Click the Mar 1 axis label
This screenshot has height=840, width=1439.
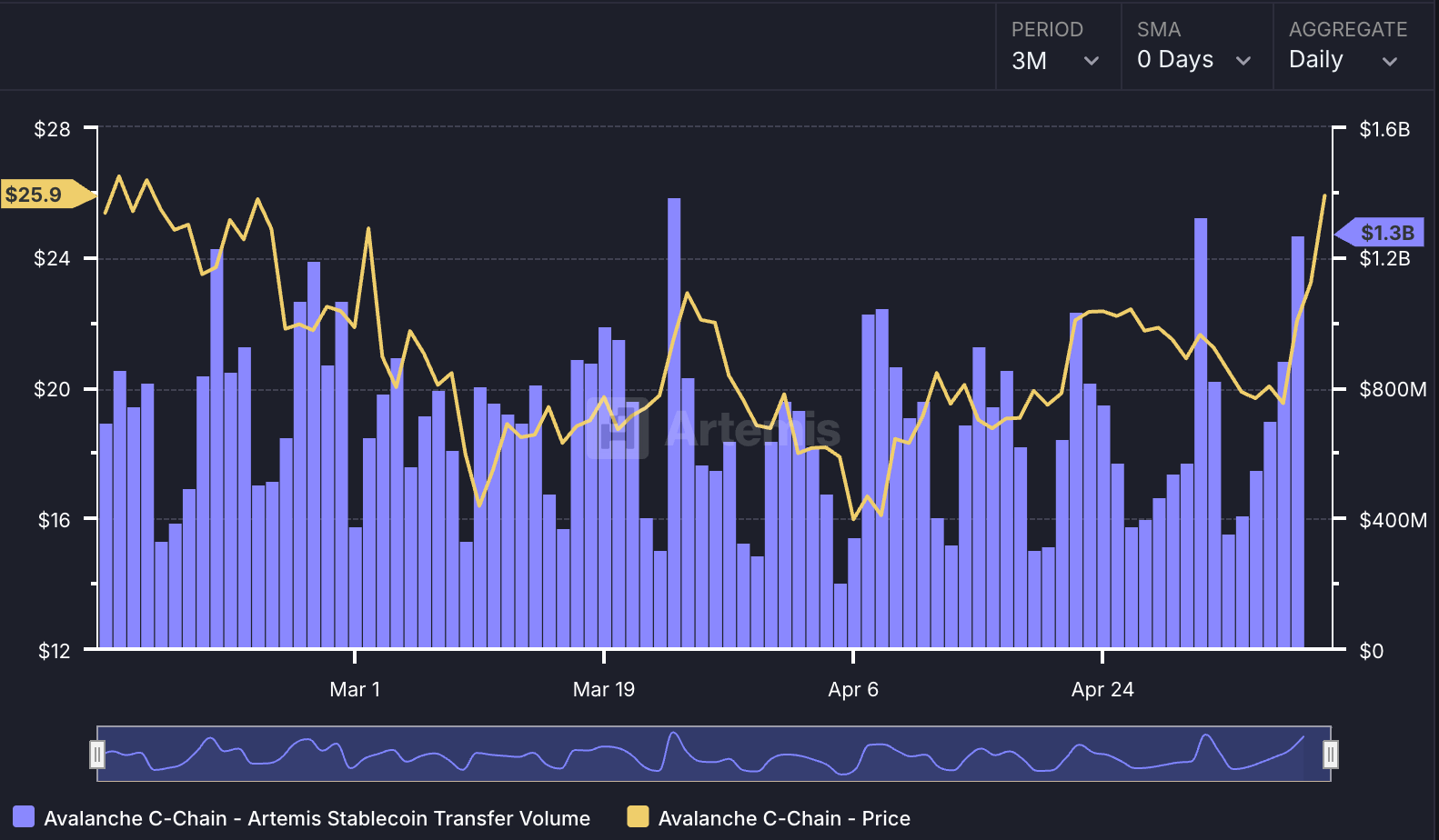[x=355, y=689]
